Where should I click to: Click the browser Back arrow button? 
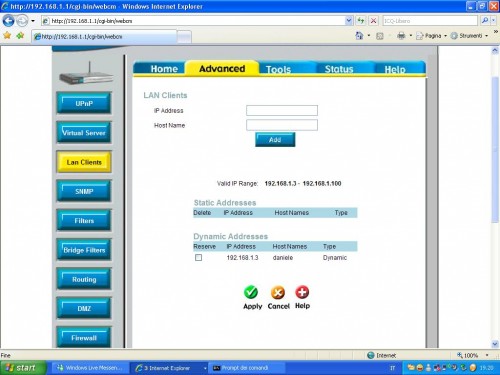point(8,21)
